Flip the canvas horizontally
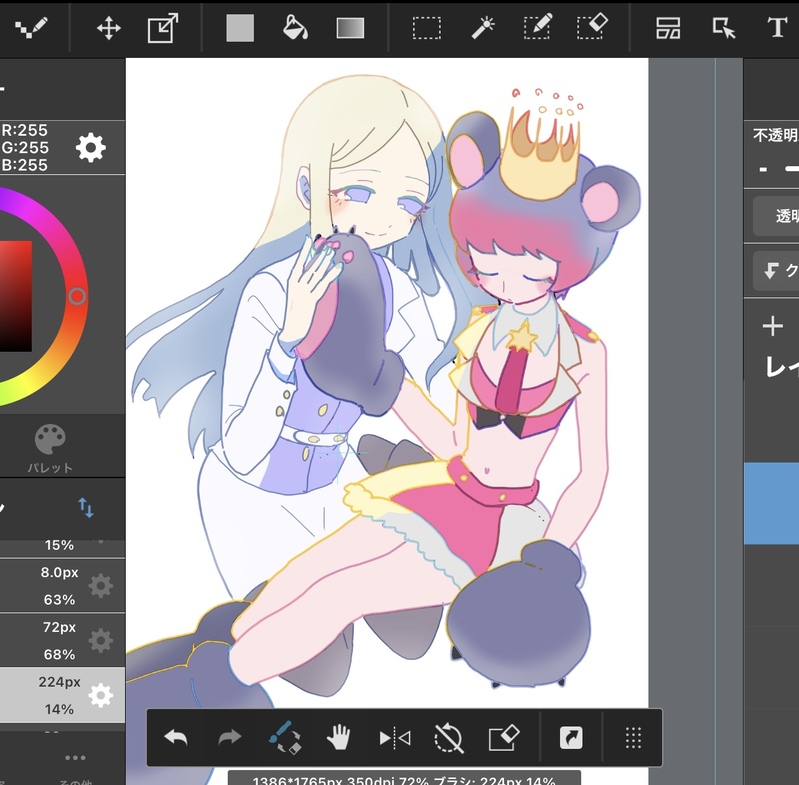This screenshot has width=799, height=785. point(395,738)
